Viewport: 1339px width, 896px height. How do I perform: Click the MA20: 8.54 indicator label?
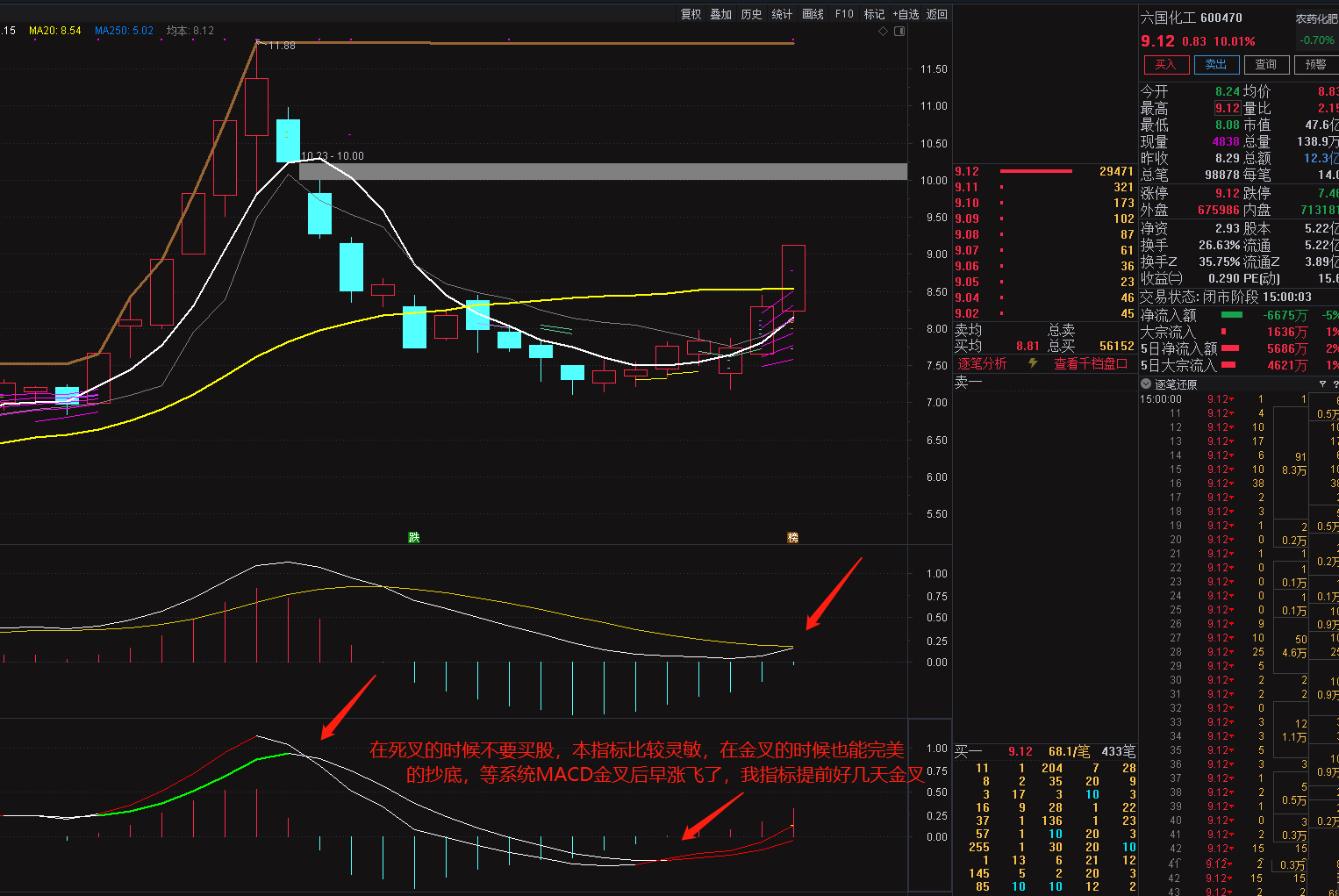[55, 31]
